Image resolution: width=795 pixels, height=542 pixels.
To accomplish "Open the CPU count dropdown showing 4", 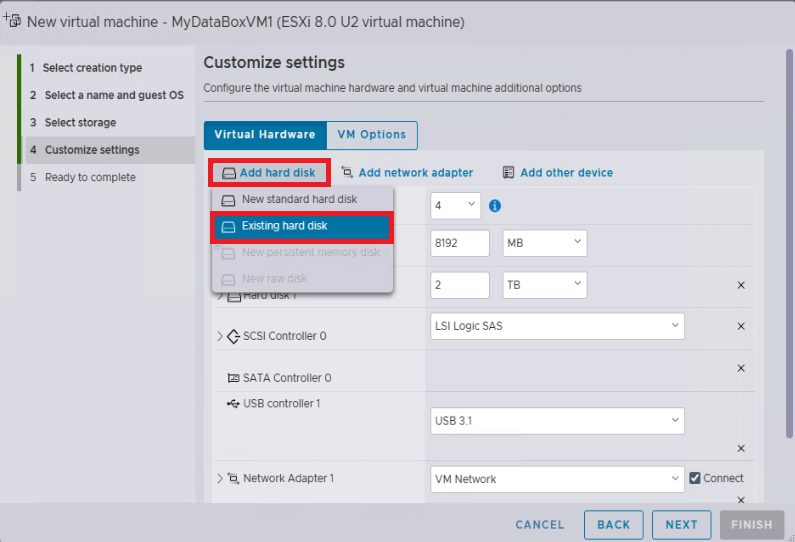I will (x=455, y=205).
